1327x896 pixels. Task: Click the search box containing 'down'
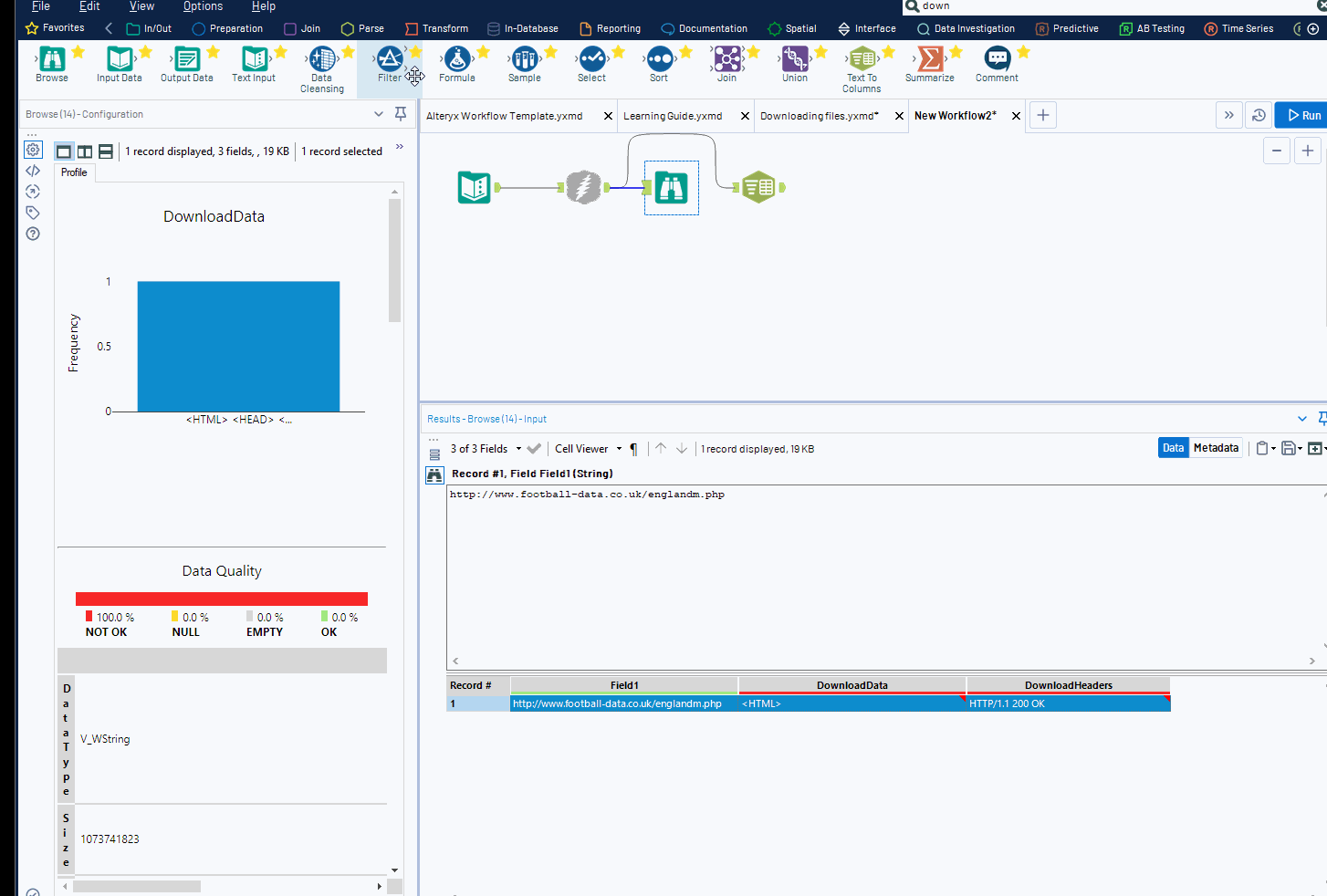[x=1115, y=6]
